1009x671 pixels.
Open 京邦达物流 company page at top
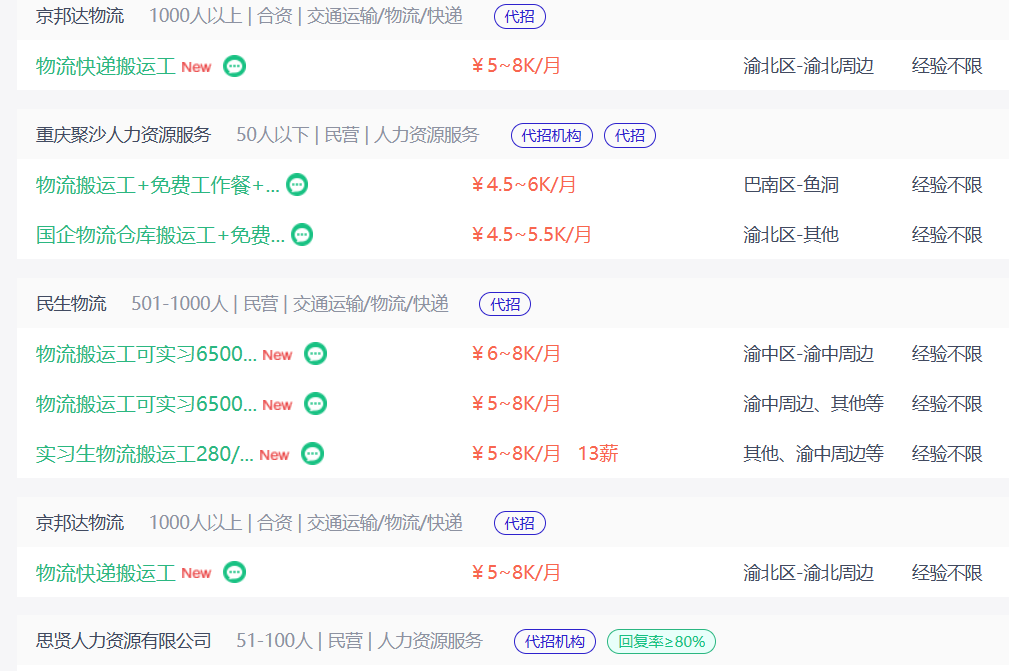[x=80, y=16]
